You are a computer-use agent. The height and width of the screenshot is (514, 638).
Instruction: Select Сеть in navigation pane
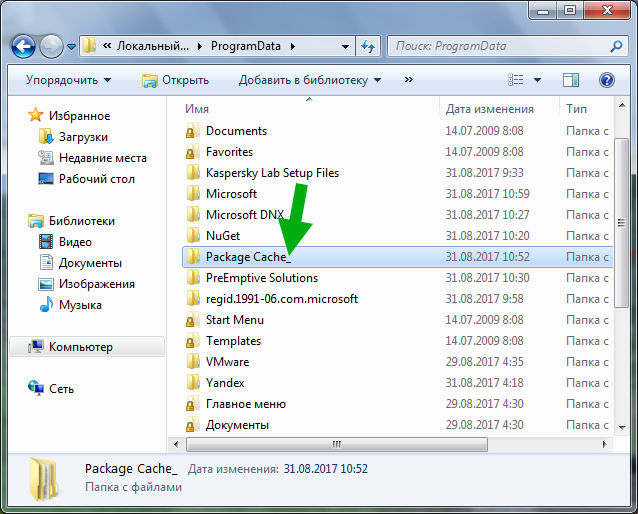tap(51, 389)
